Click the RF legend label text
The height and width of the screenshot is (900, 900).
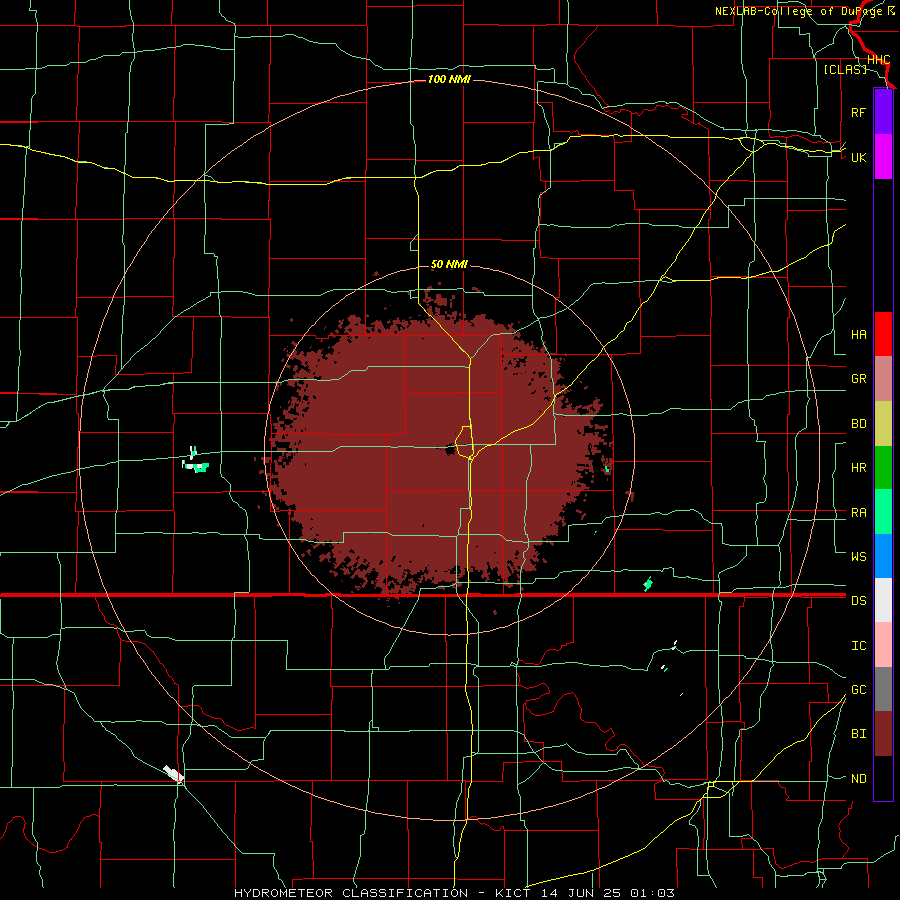click(858, 112)
